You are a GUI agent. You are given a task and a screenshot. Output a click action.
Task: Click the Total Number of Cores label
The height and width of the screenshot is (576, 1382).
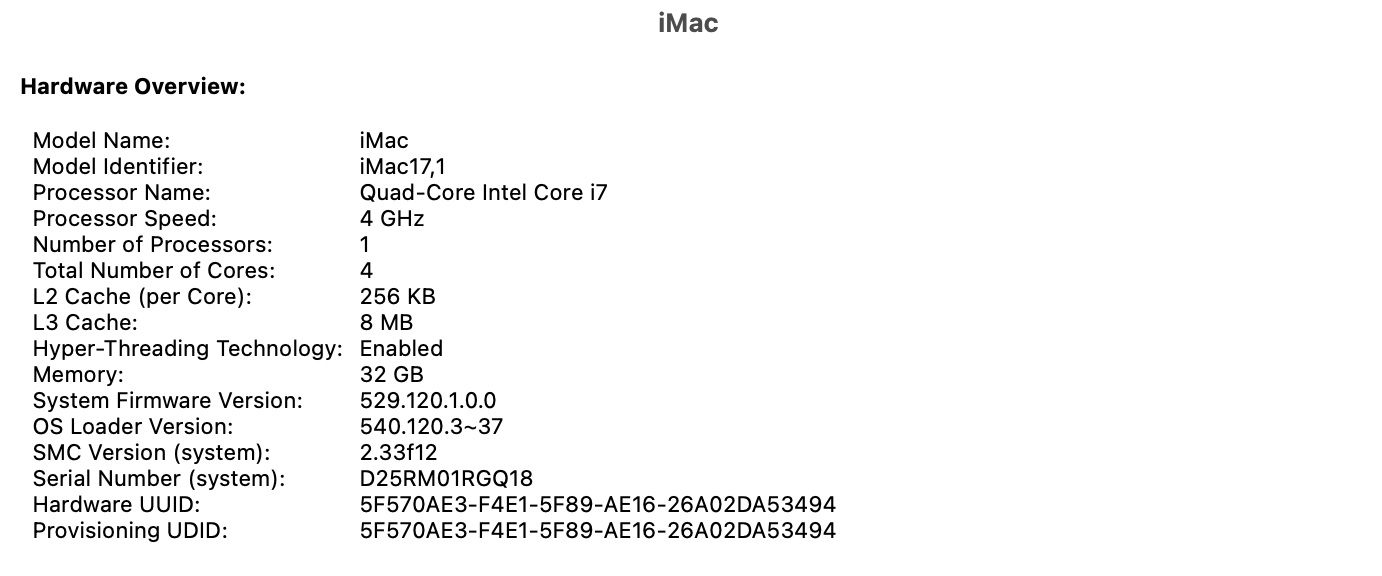pos(154,270)
